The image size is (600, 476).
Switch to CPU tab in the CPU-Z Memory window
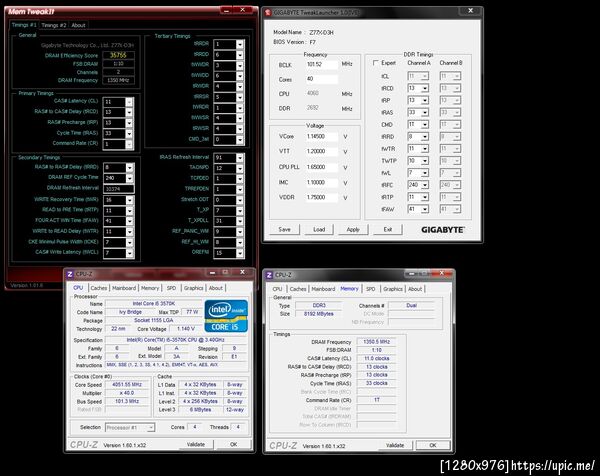coord(277,289)
